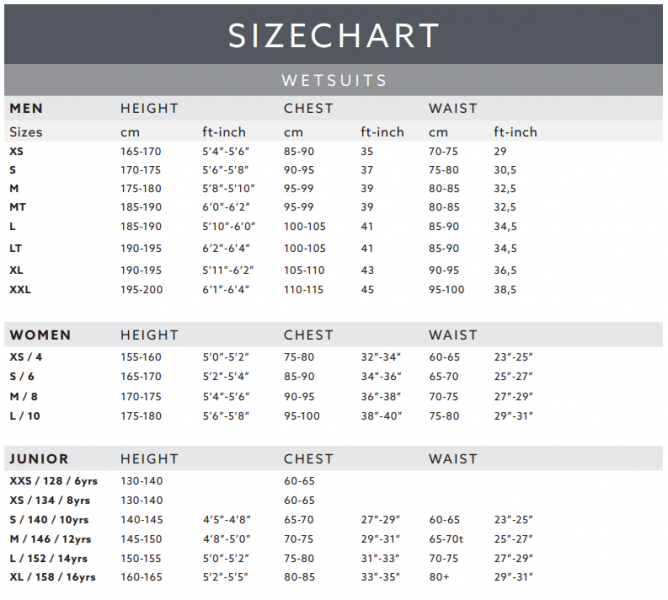Click the XXL size row label
Screen dimensions: 668x600
[20, 289]
